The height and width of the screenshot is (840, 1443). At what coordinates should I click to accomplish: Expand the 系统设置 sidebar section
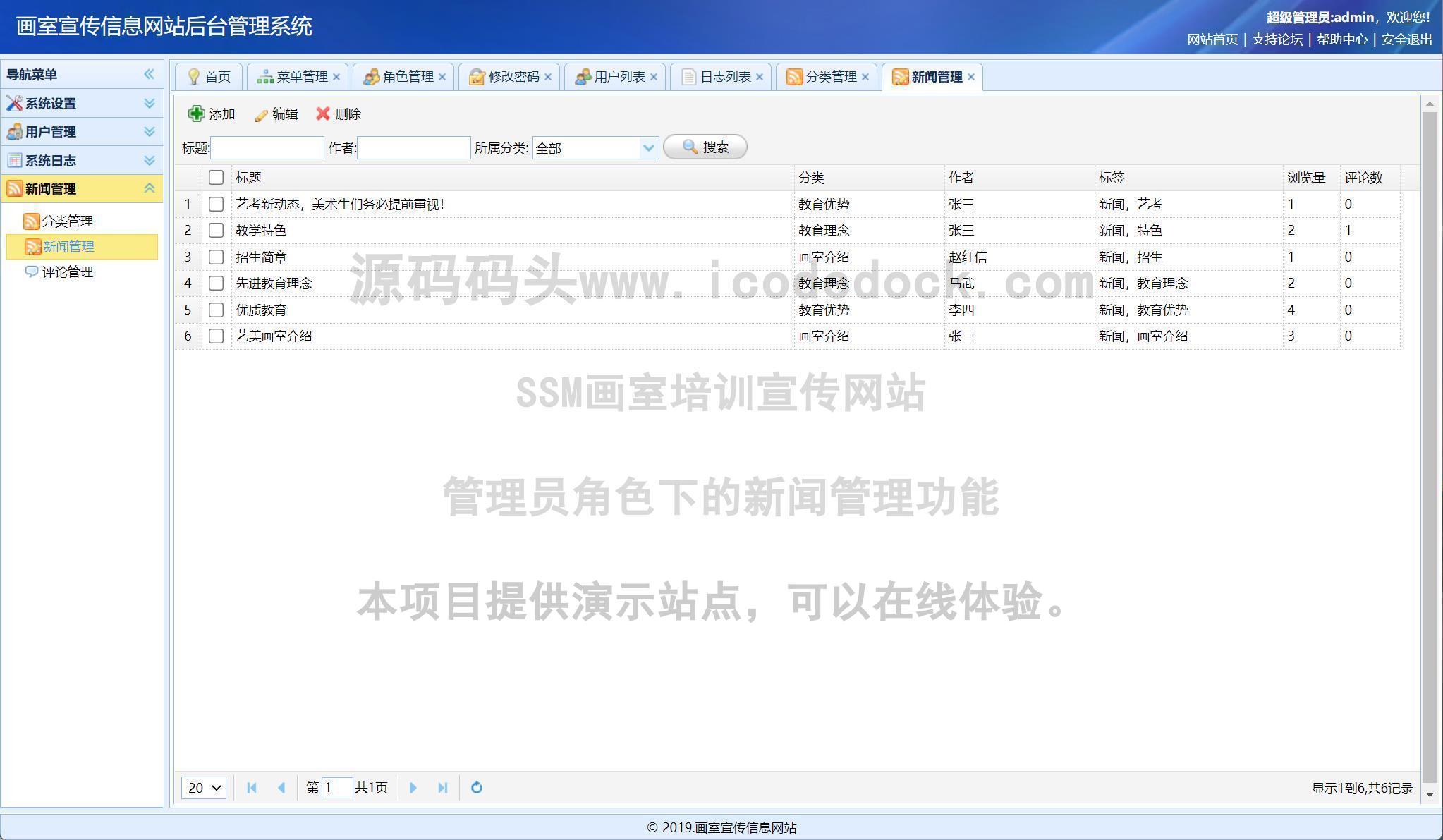pos(149,103)
